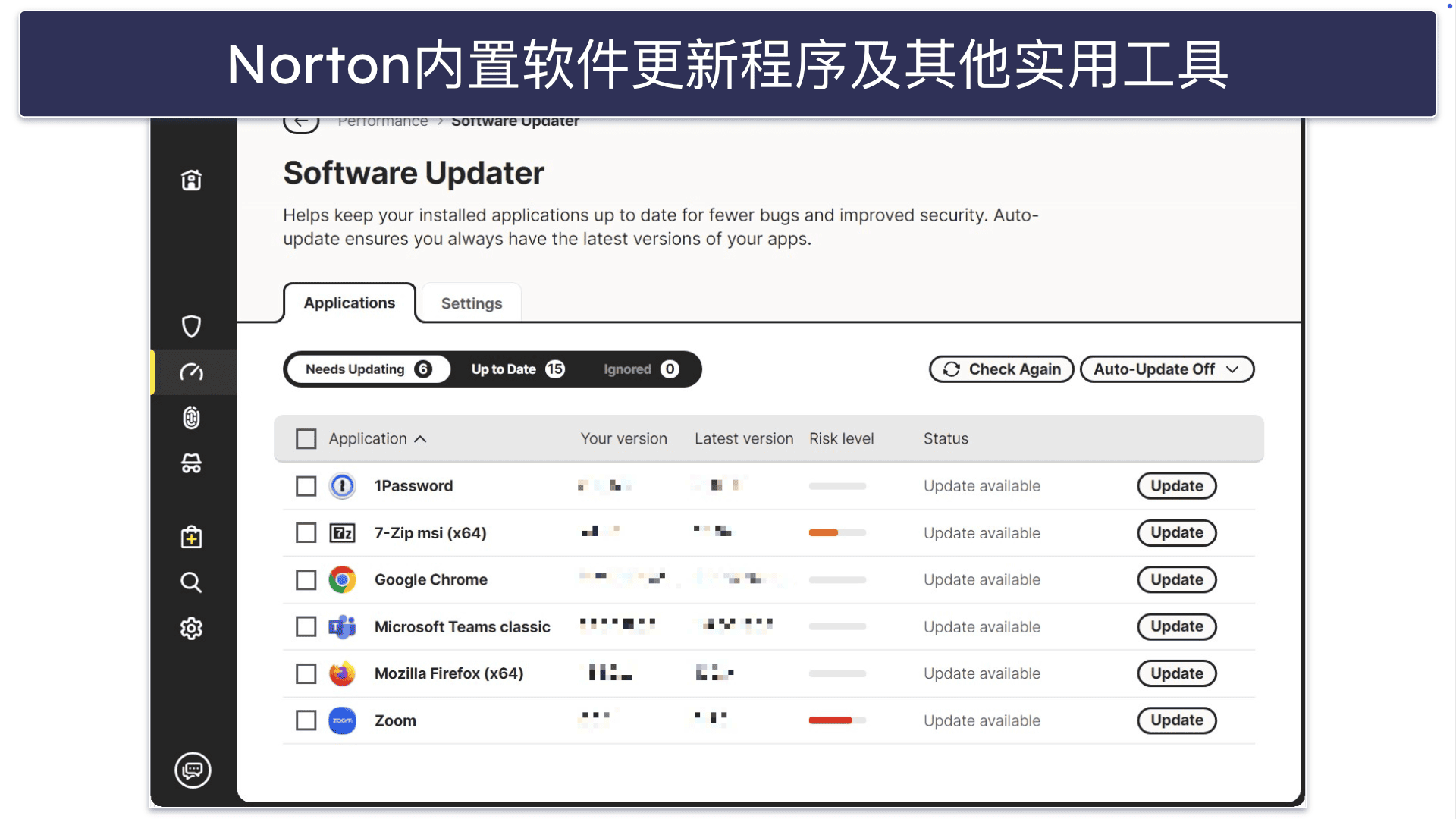Click the Latest version column header

point(744,439)
